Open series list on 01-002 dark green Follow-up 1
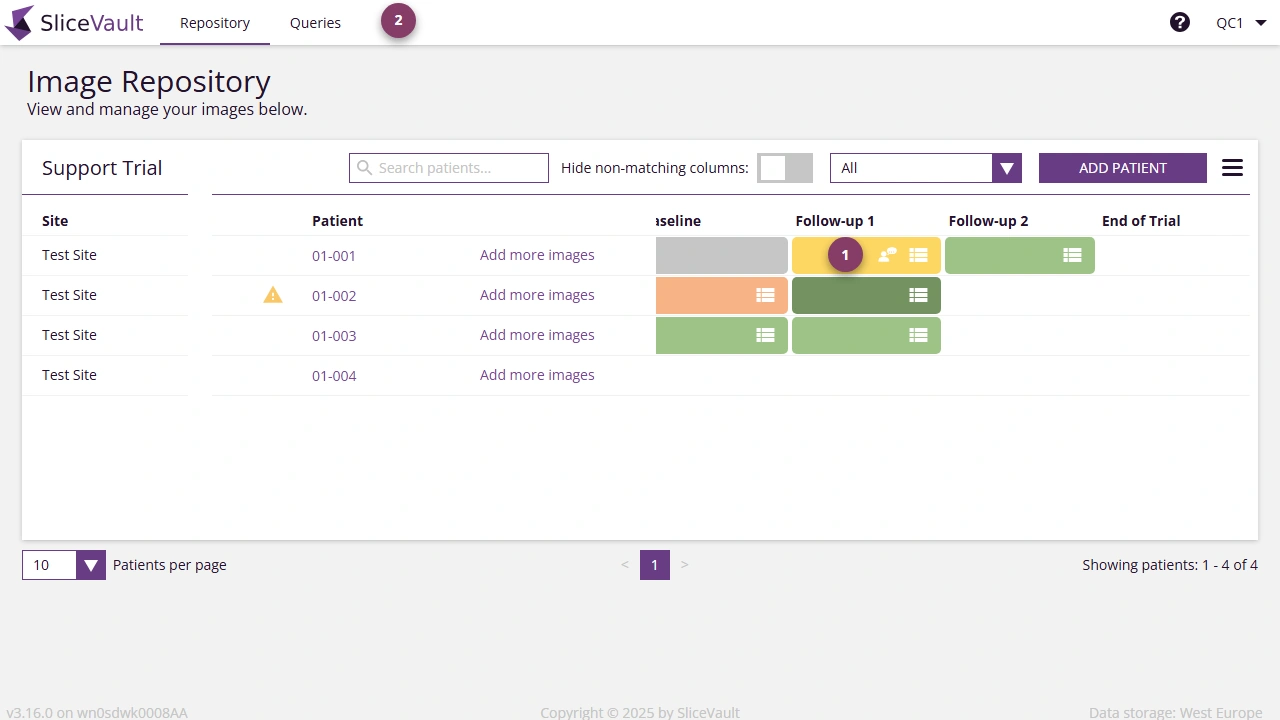Image resolution: width=1280 pixels, height=720 pixels. coord(918,295)
